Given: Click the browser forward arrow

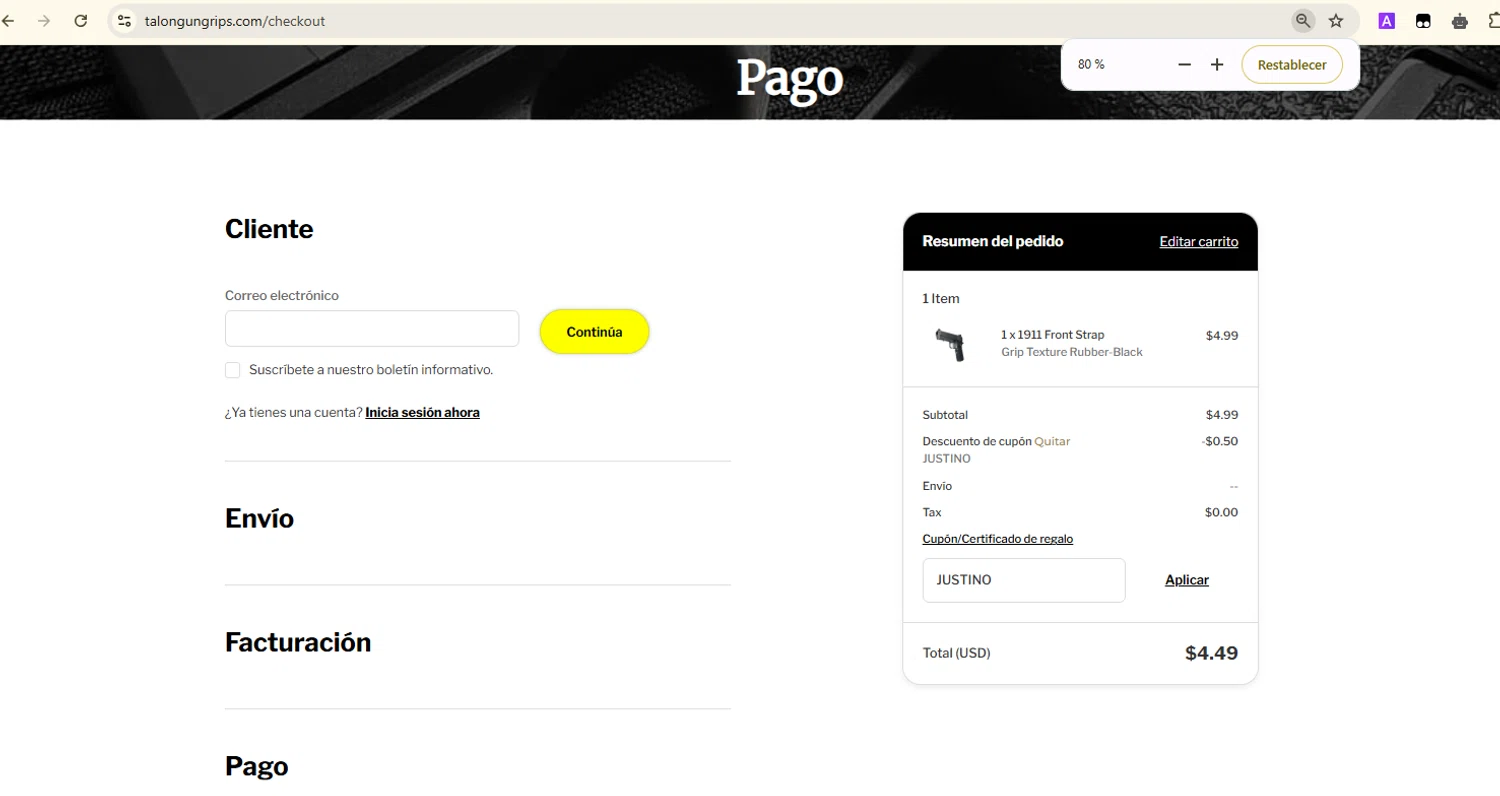Looking at the screenshot, I should click(44, 20).
